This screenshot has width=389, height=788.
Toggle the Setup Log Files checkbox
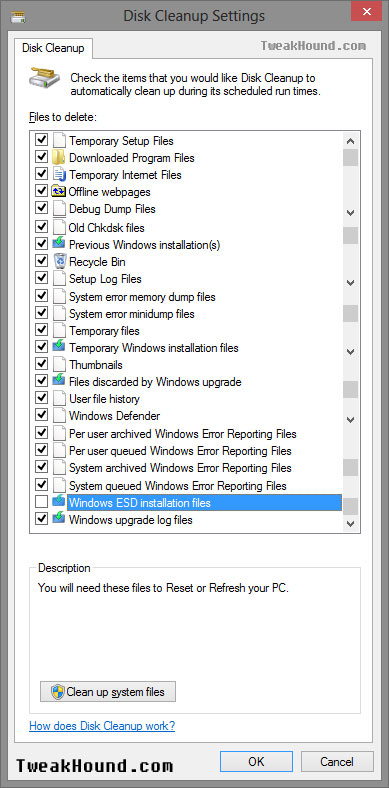point(41,278)
